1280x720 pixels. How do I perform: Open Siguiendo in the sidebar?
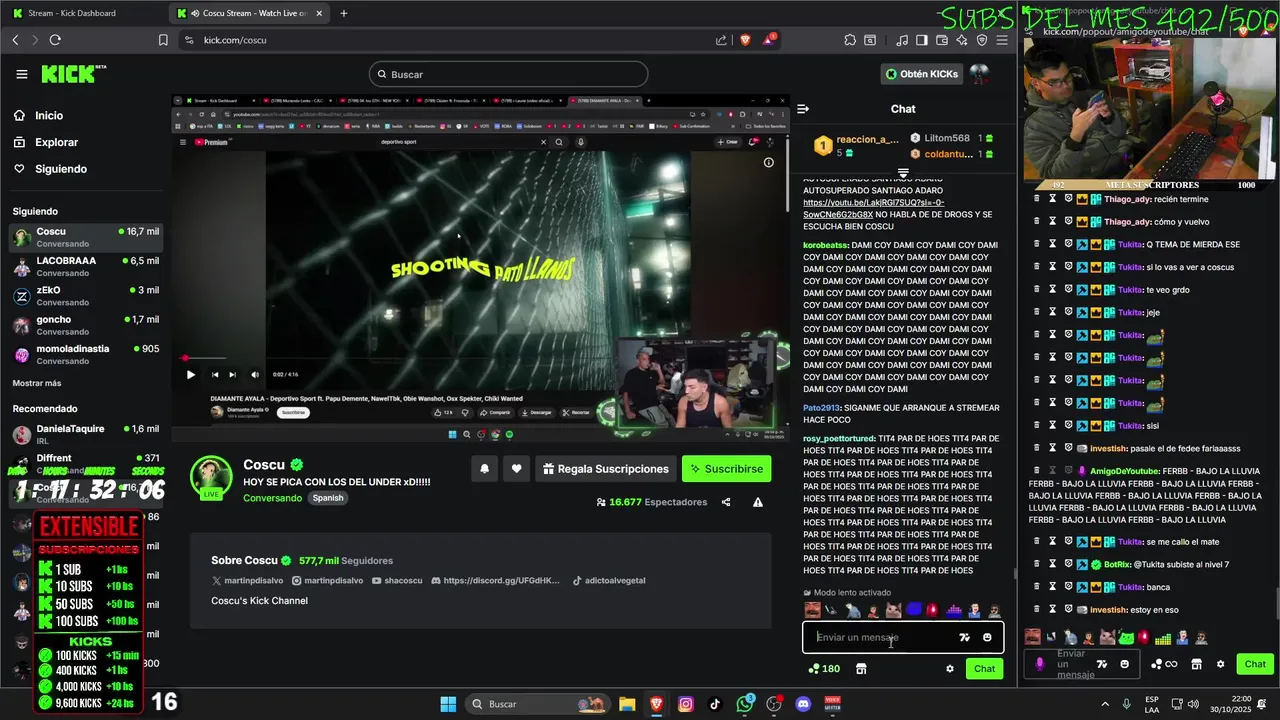coord(60,169)
